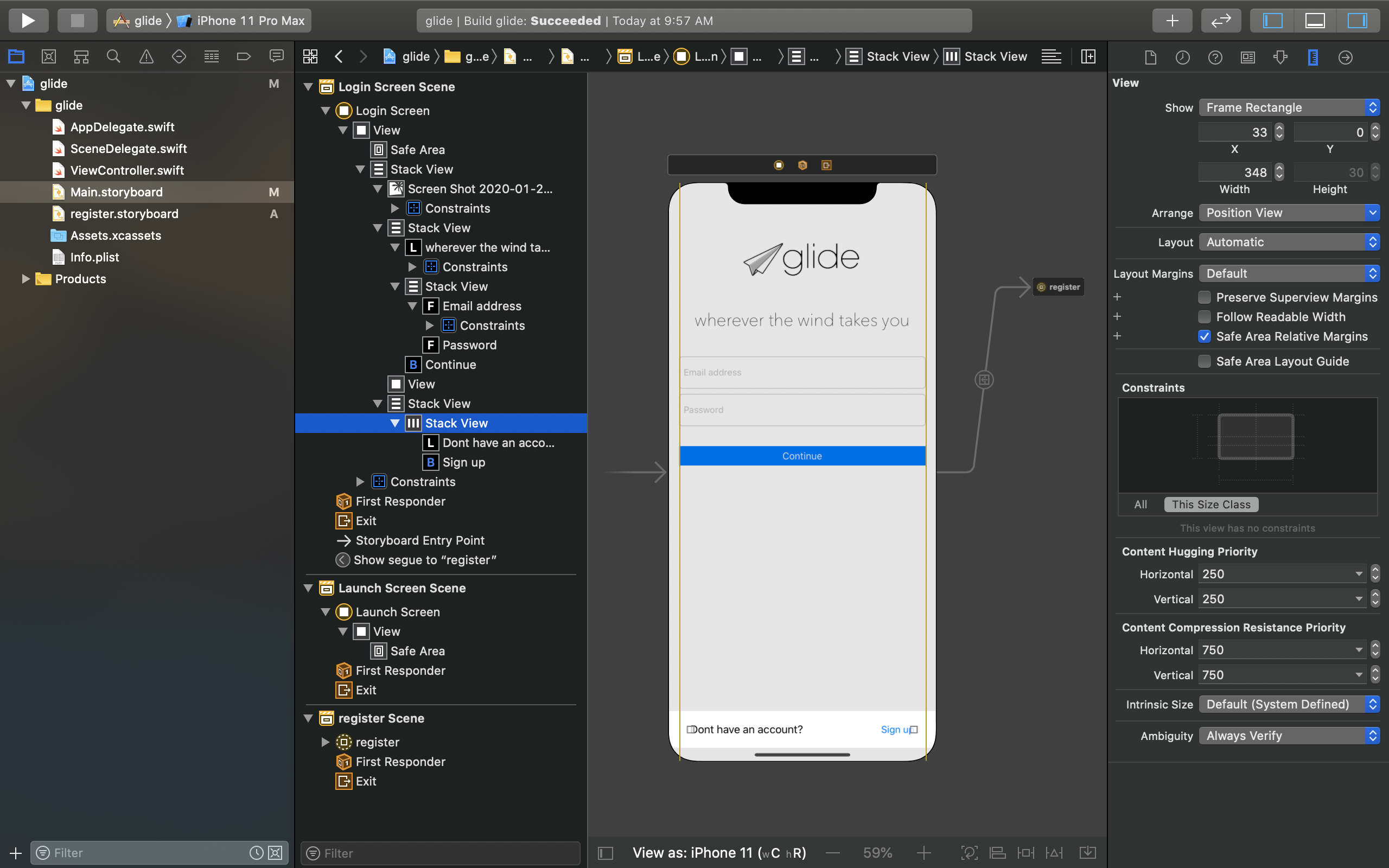Toggle the document outline panel icon

click(606, 852)
